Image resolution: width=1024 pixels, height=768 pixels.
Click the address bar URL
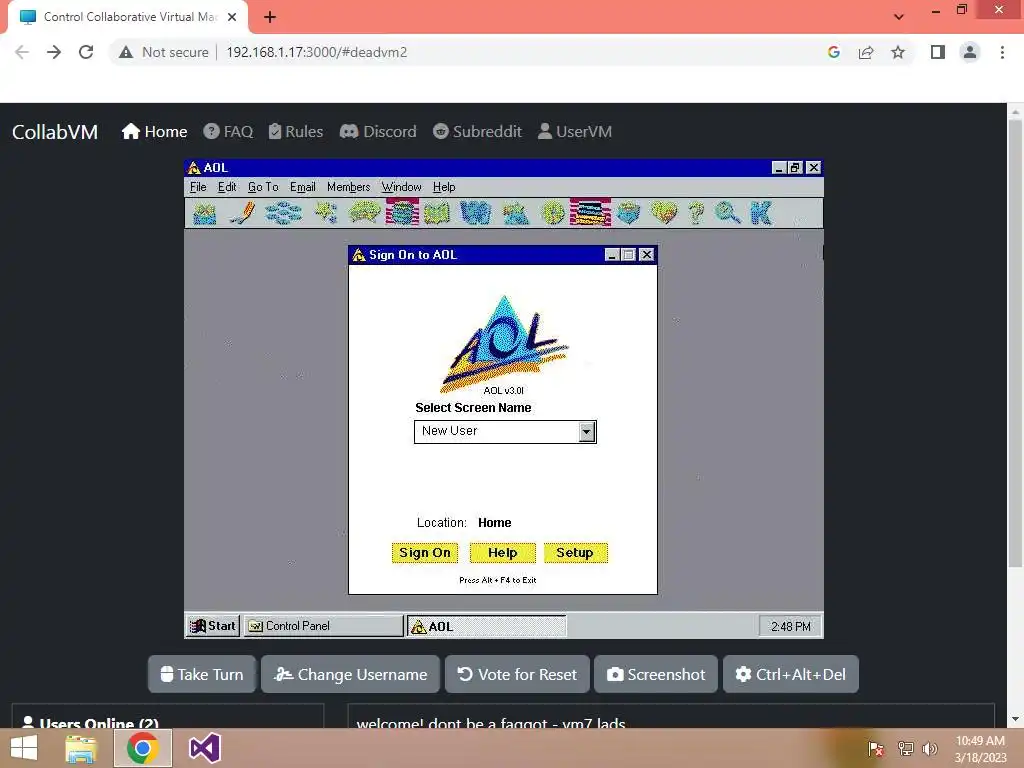click(317, 52)
